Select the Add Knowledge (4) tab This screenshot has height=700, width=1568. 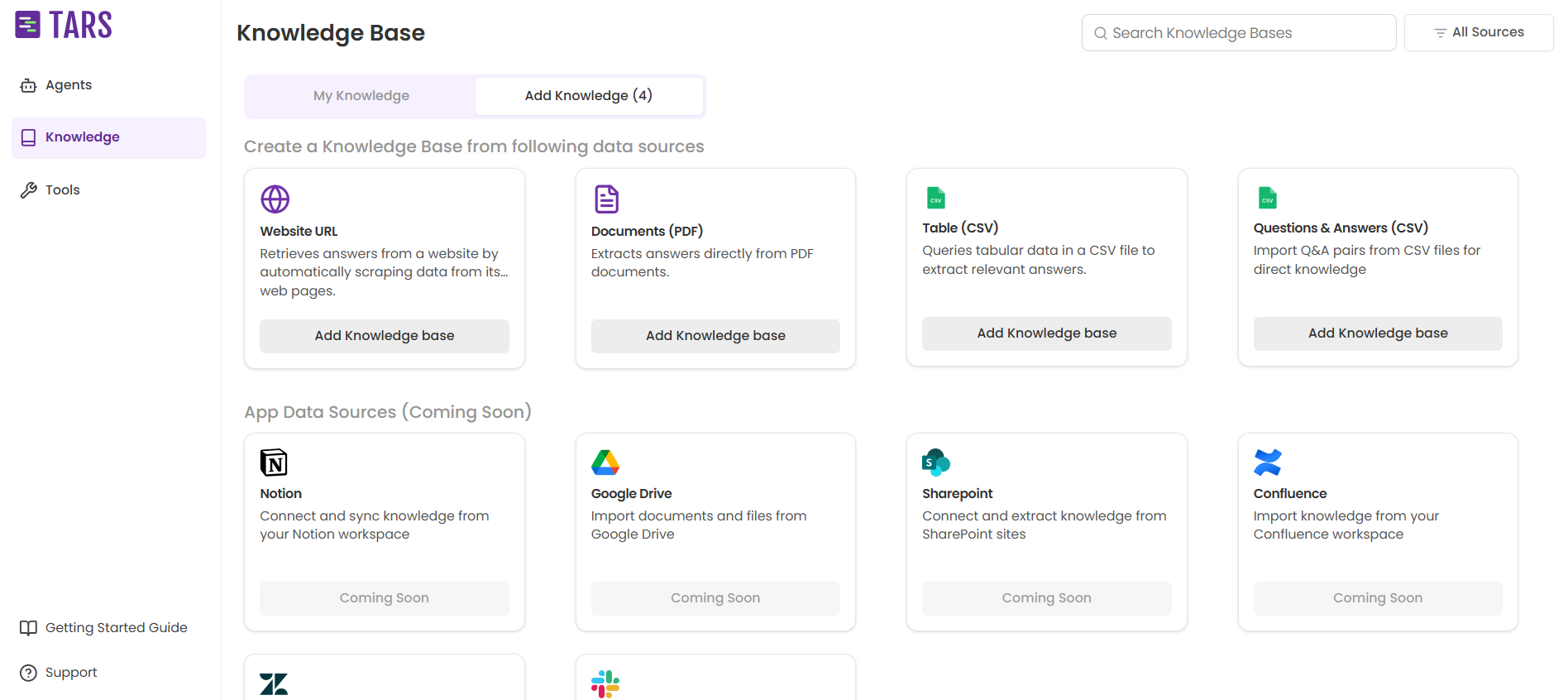click(x=588, y=96)
